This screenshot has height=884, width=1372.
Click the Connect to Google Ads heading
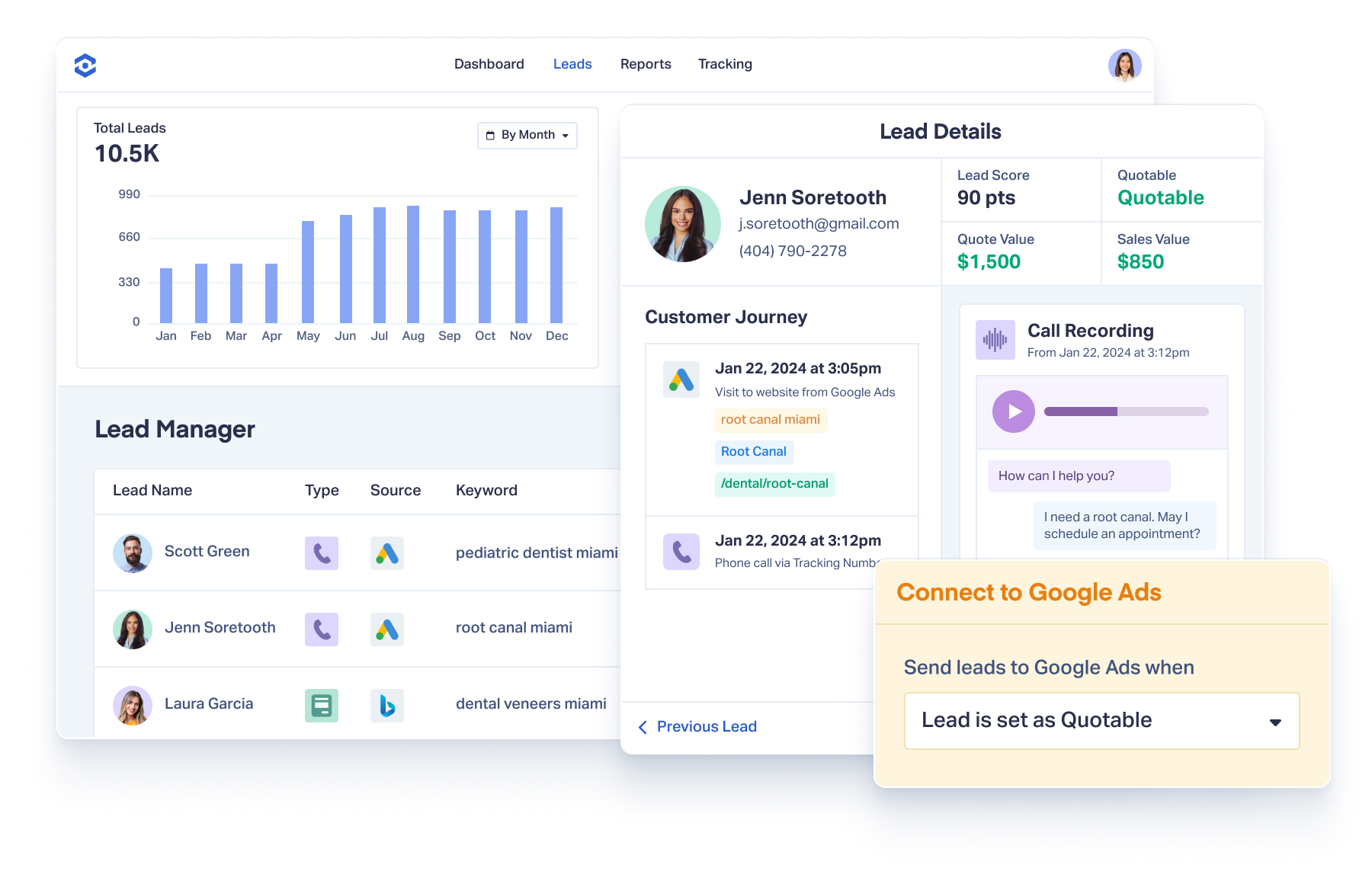(1029, 592)
